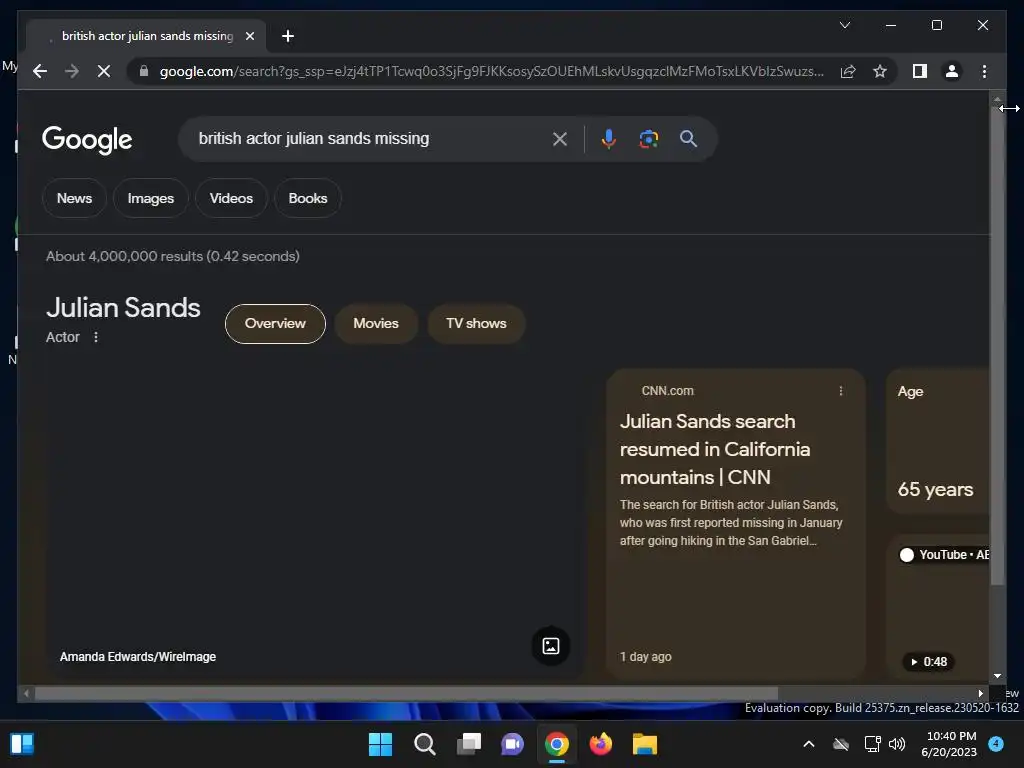Switch to the TV shows chip
Image resolution: width=1024 pixels, height=768 pixels.
coord(476,323)
